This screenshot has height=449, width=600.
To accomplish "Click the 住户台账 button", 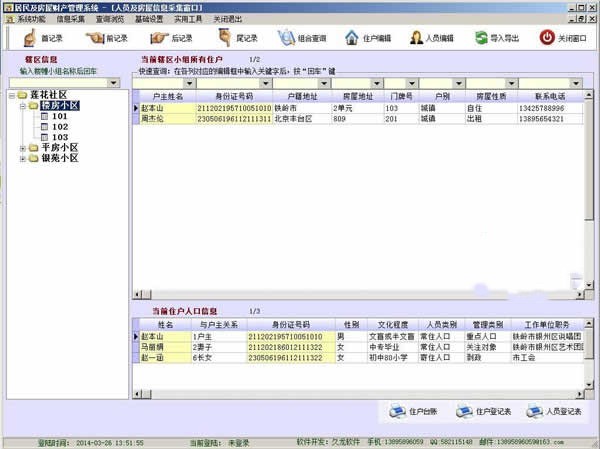I will click(412, 411).
